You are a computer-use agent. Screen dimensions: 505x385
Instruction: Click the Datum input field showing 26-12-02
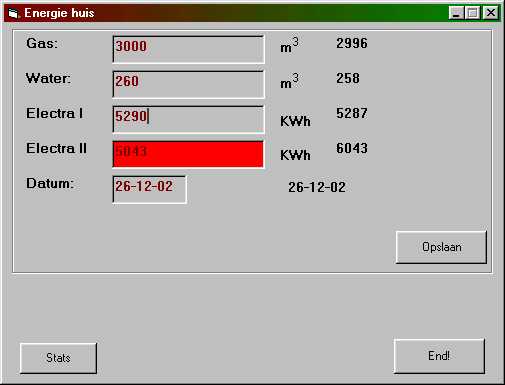tap(150, 189)
